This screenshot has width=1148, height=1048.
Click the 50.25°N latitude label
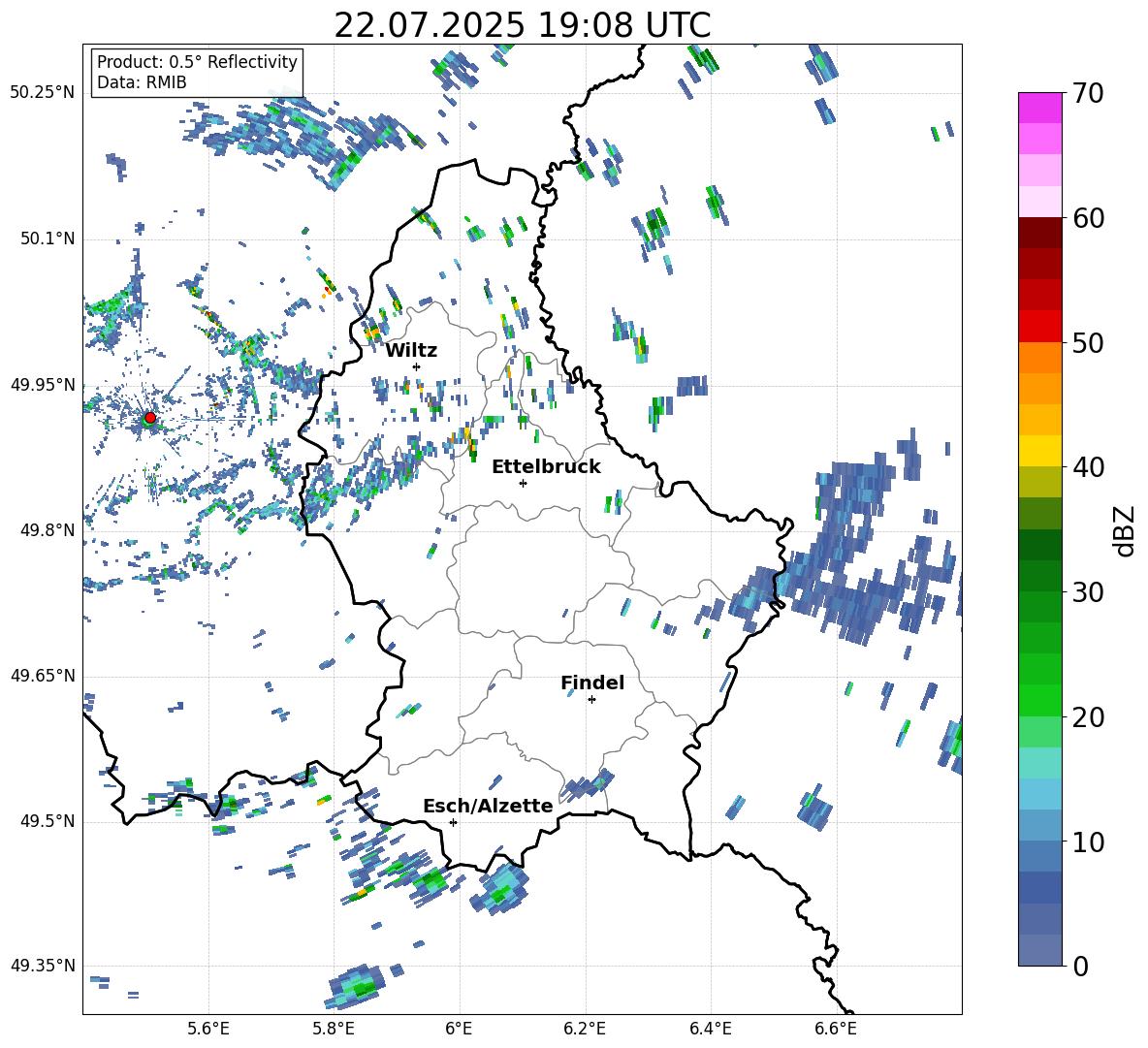tap(43, 93)
